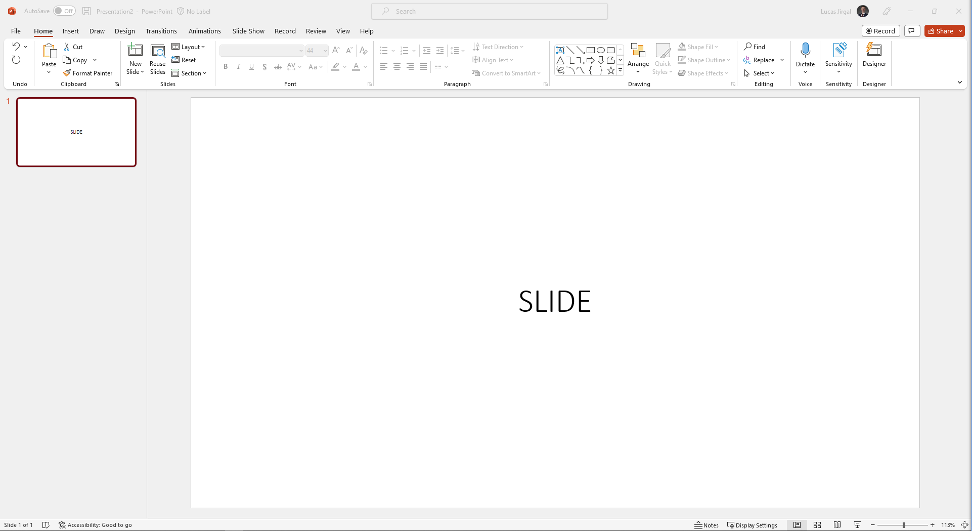Click the Find magnifier icon

click(748, 47)
